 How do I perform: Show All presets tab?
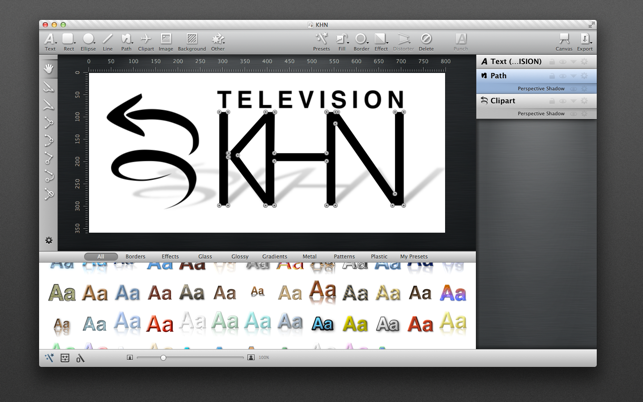[x=101, y=256]
